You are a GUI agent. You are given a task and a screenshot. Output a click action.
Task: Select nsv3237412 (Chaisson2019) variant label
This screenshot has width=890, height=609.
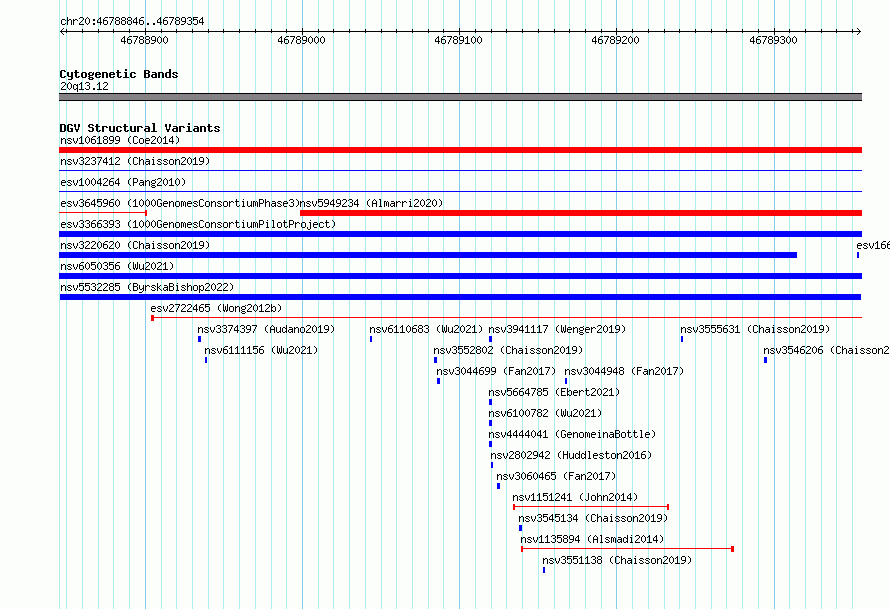pos(135,161)
